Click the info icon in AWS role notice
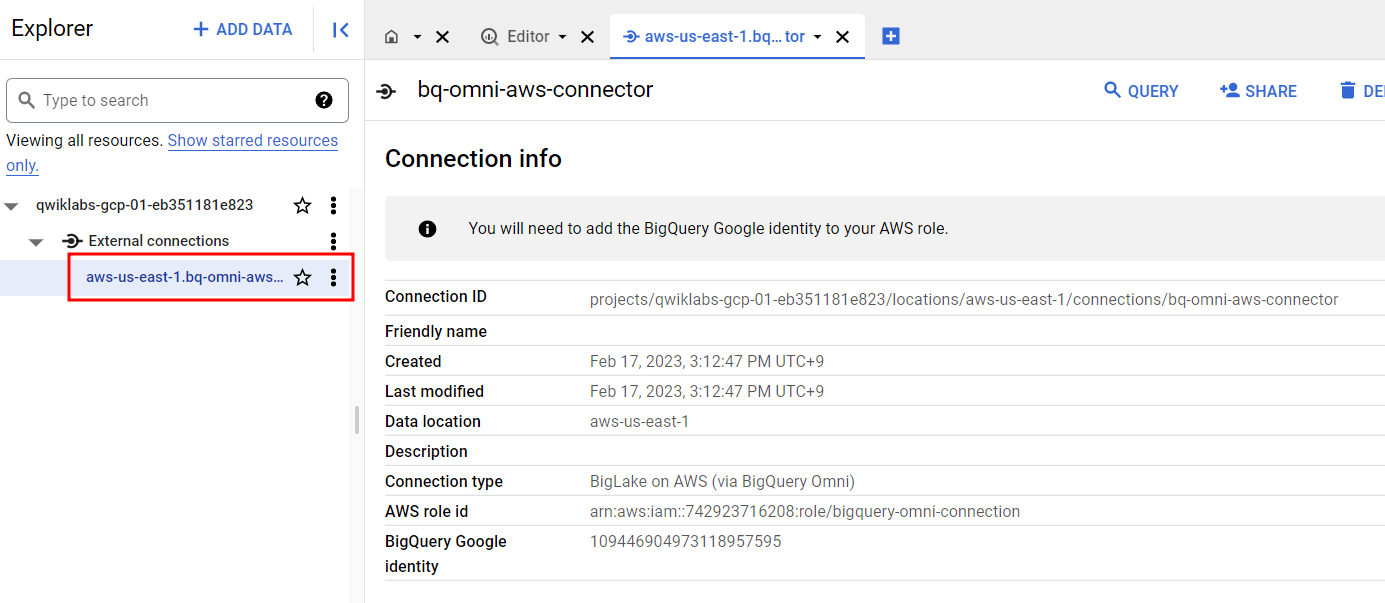The image size is (1385, 603). [x=428, y=229]
